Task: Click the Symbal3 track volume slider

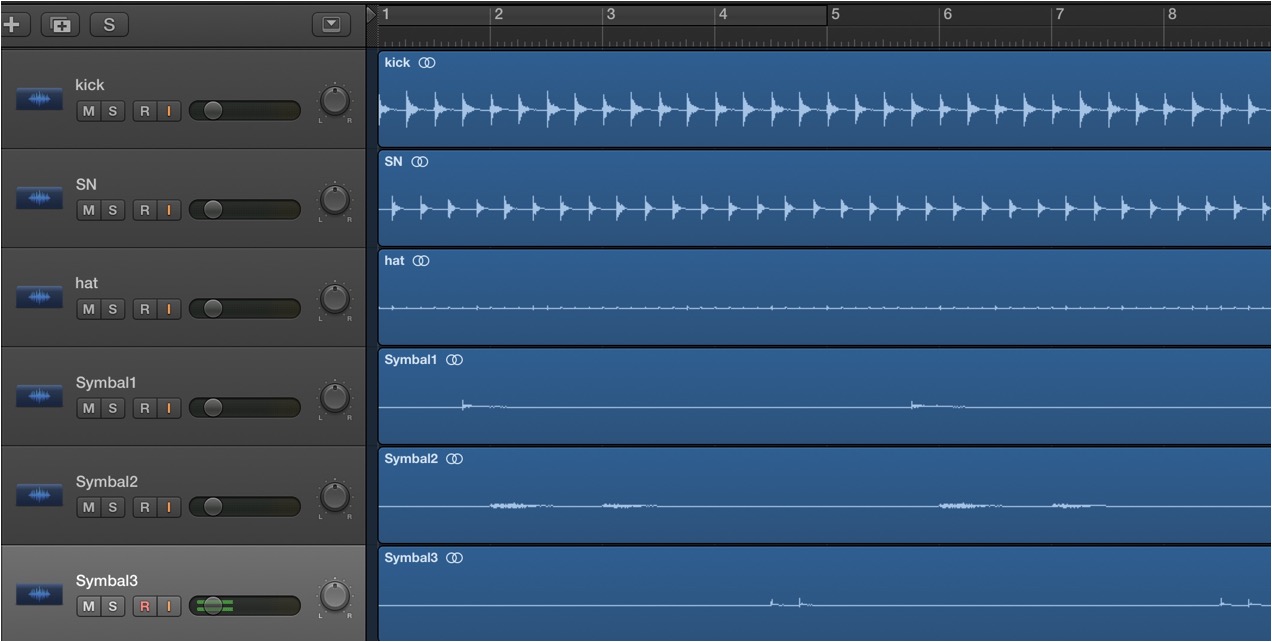Action: (x=245, y=606)
